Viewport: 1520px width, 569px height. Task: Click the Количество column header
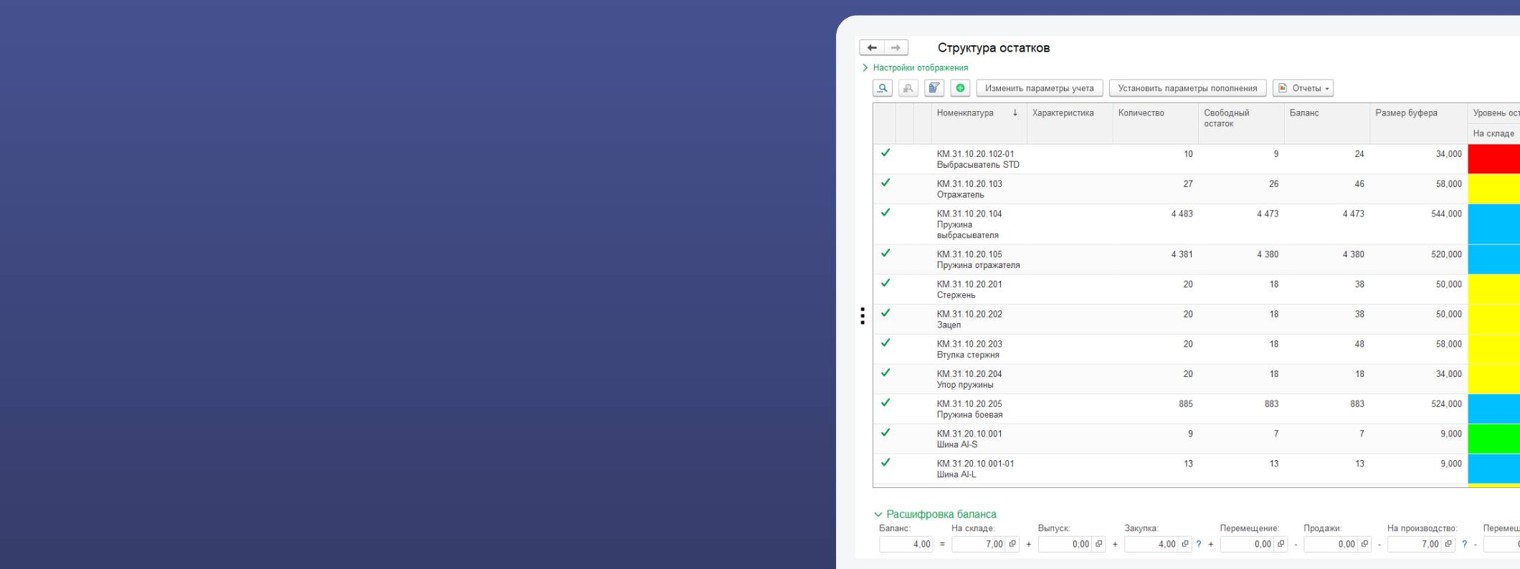(1155, 123)
